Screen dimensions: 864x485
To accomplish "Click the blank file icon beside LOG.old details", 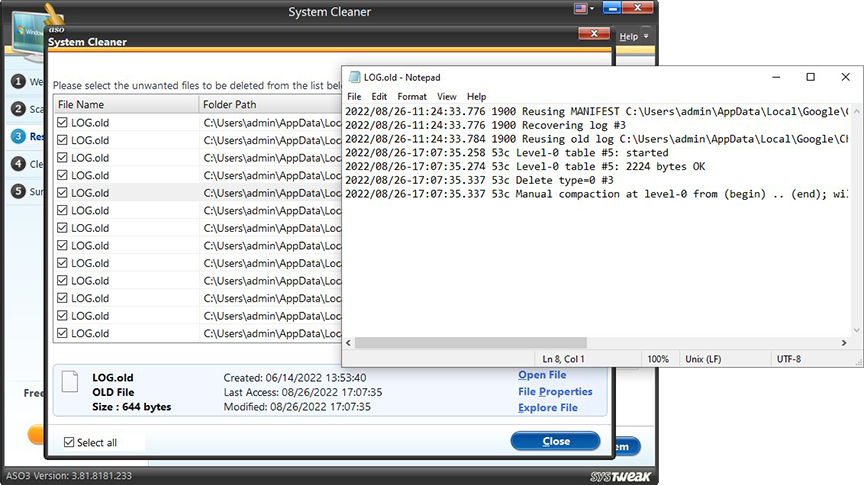I will pyautogui.click(x=70, y=381).
